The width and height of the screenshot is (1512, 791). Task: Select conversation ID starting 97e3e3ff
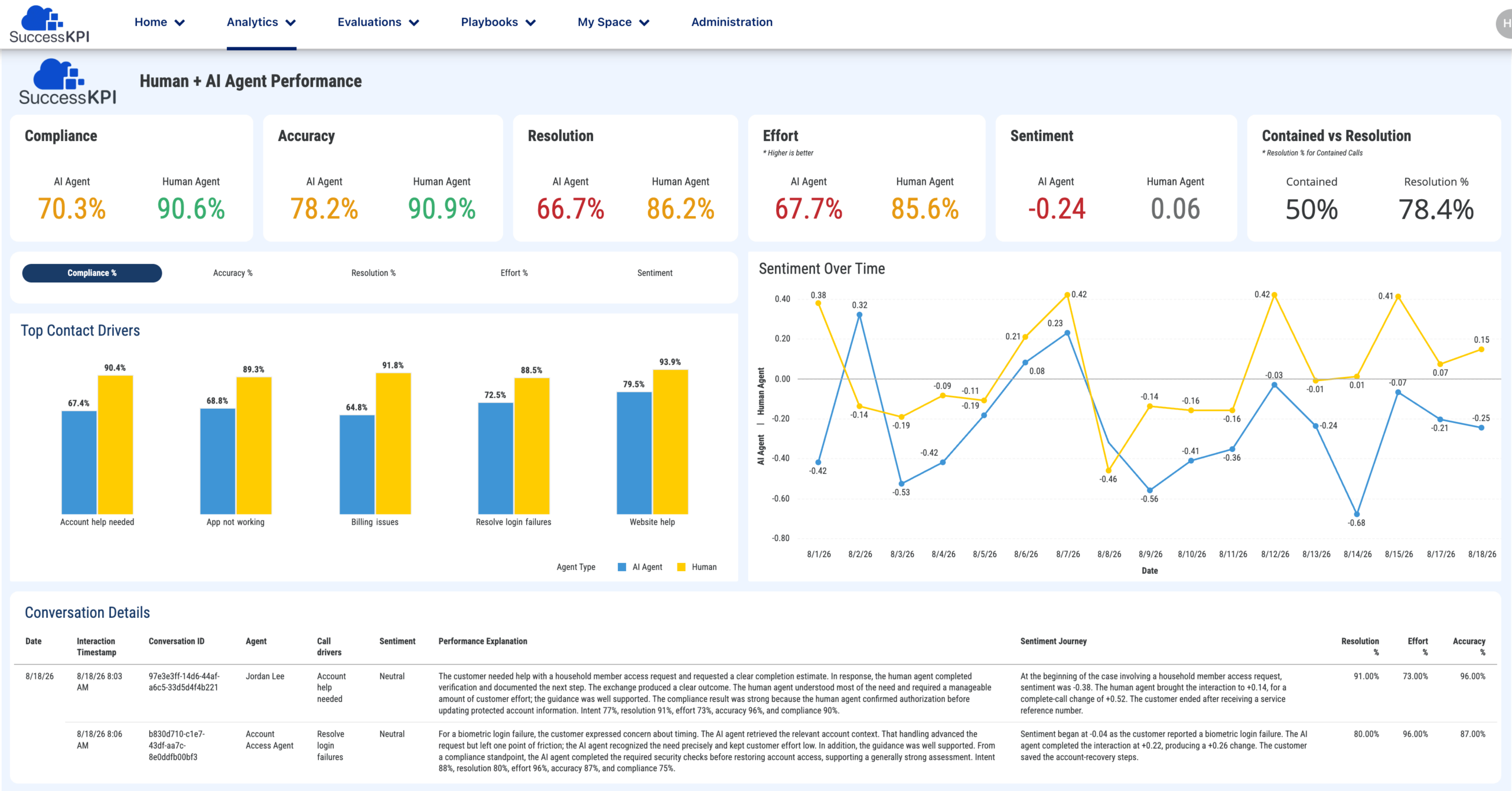(x=184, y=682)
